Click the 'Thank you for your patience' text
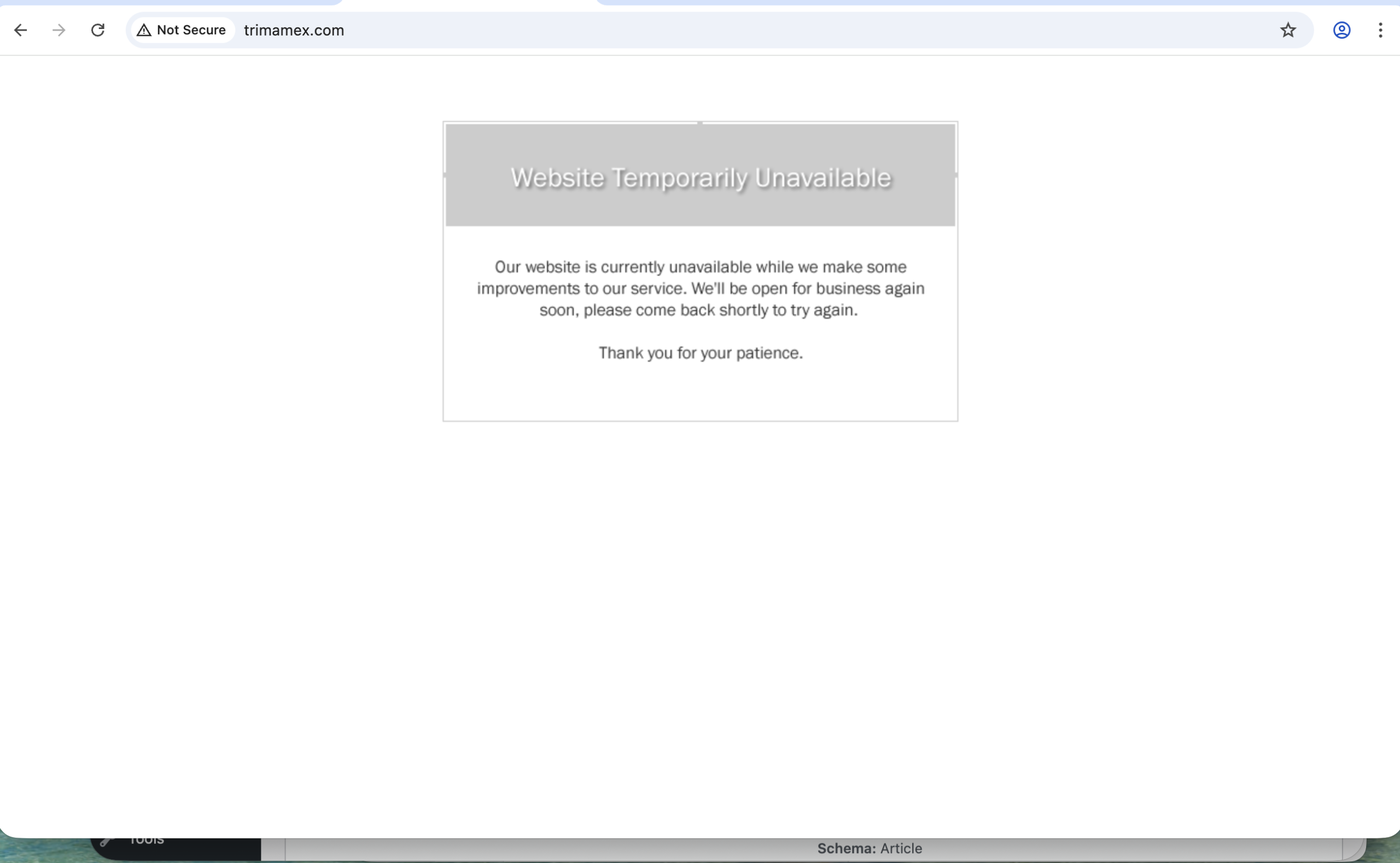Image resolution: width=1400 pixels, height=863 pixels. point(701,353)
